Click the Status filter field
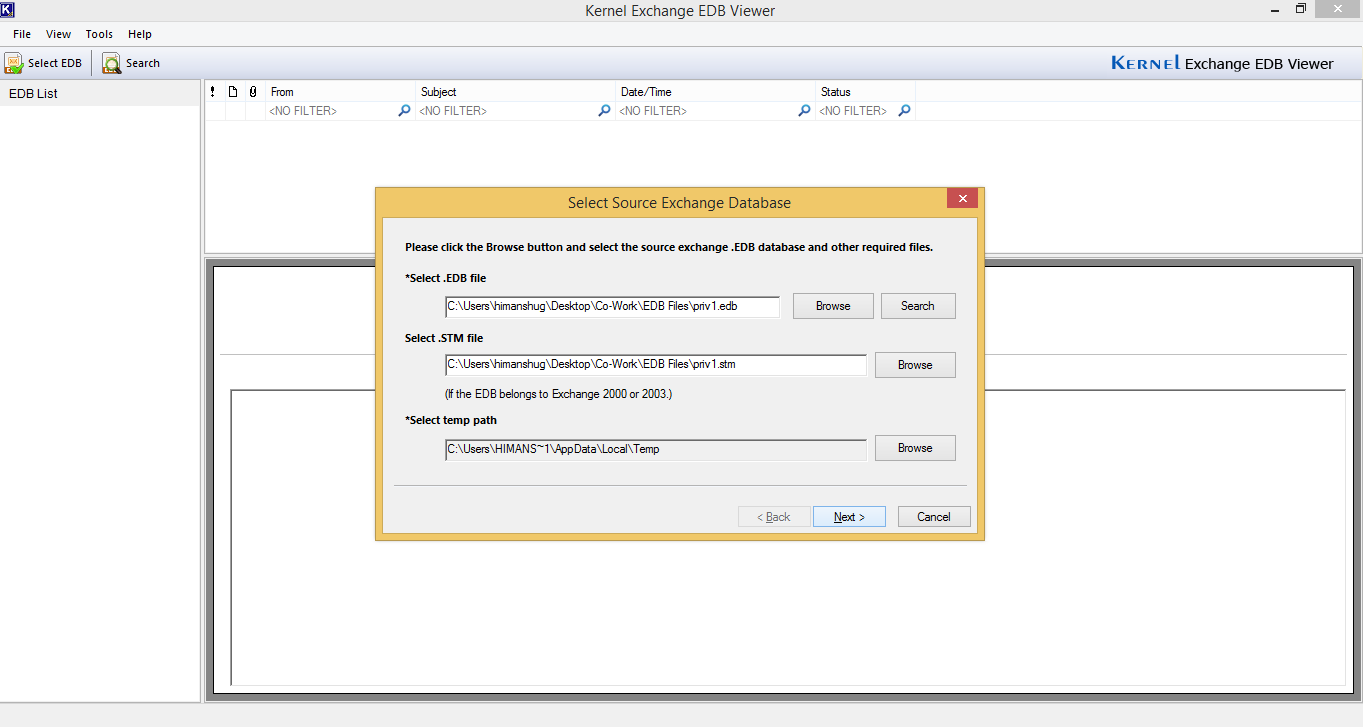This screenshot has height=727, width=1363. pyautogui.click(x=857, y=111)
